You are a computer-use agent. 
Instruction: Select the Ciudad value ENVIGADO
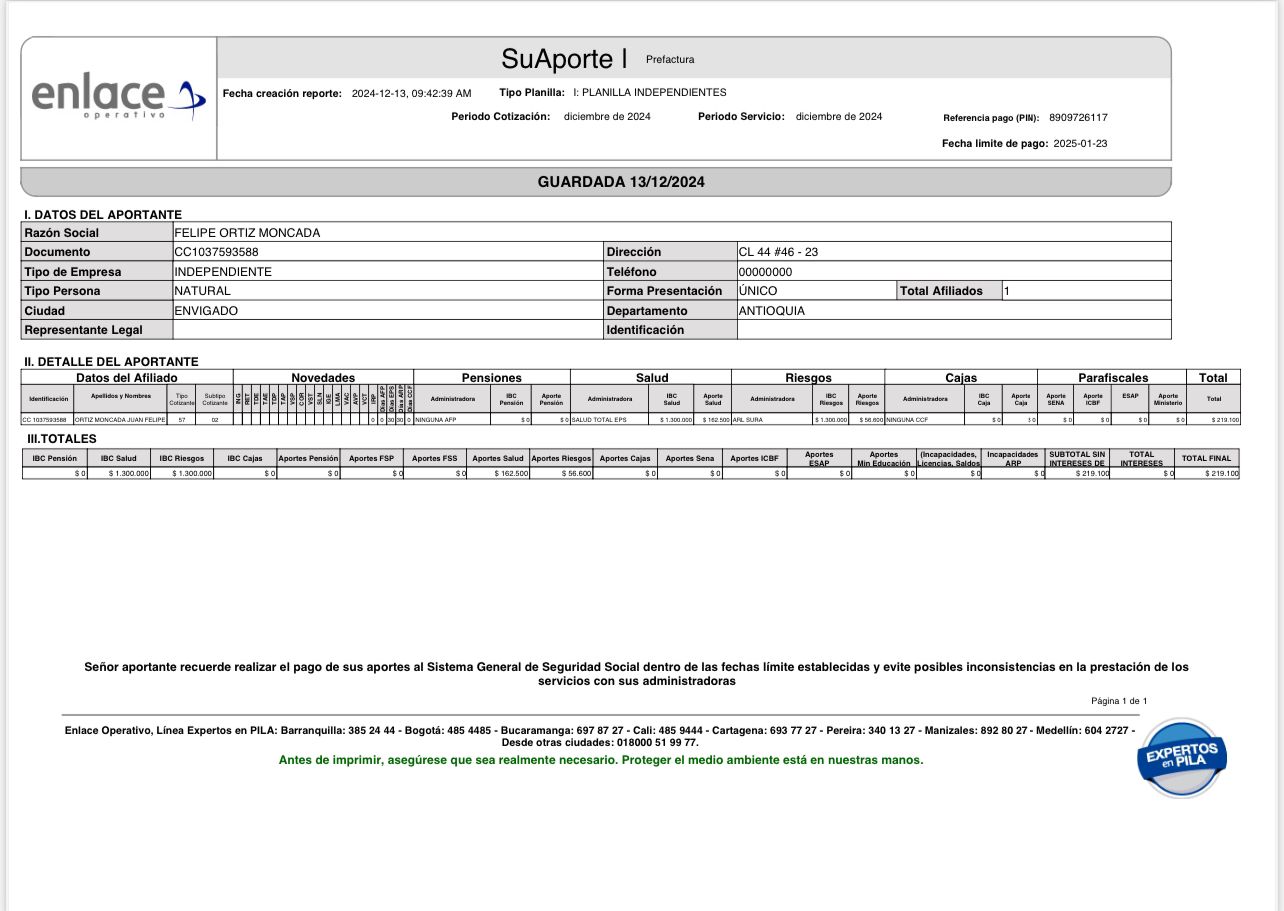[x=206, y=311]
